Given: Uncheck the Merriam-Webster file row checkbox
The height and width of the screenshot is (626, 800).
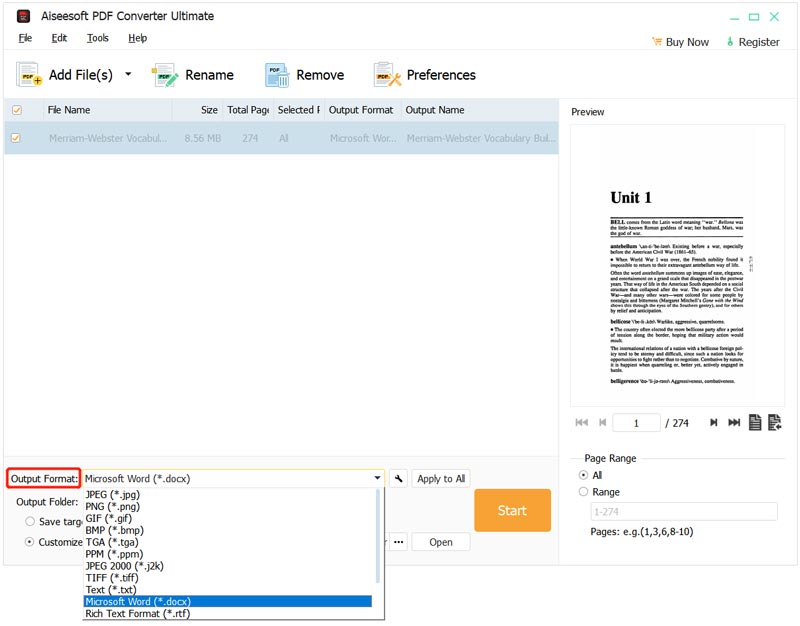Looking at the screenshot, I should 16,138.
